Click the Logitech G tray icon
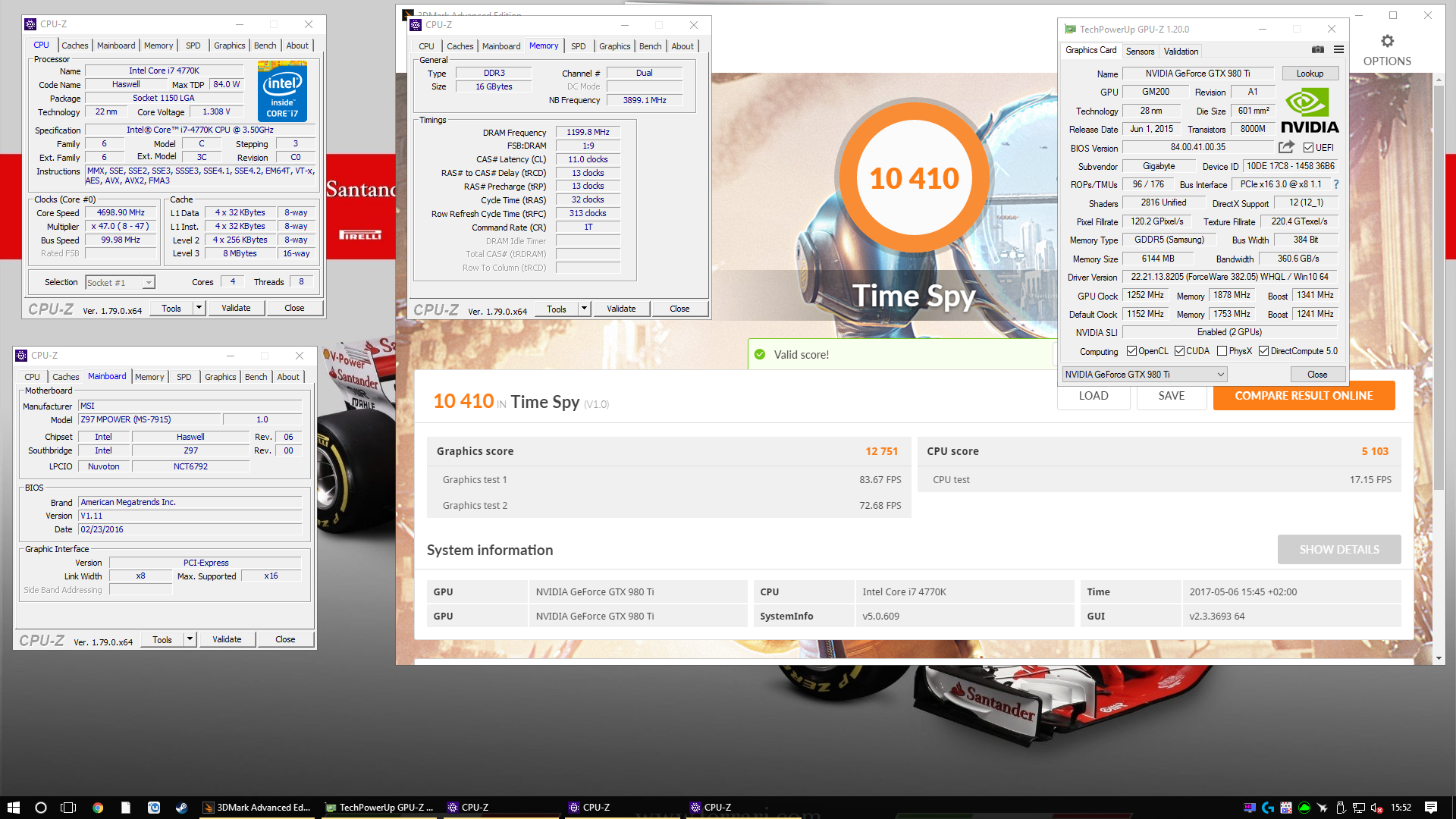 pos(1268,808)
